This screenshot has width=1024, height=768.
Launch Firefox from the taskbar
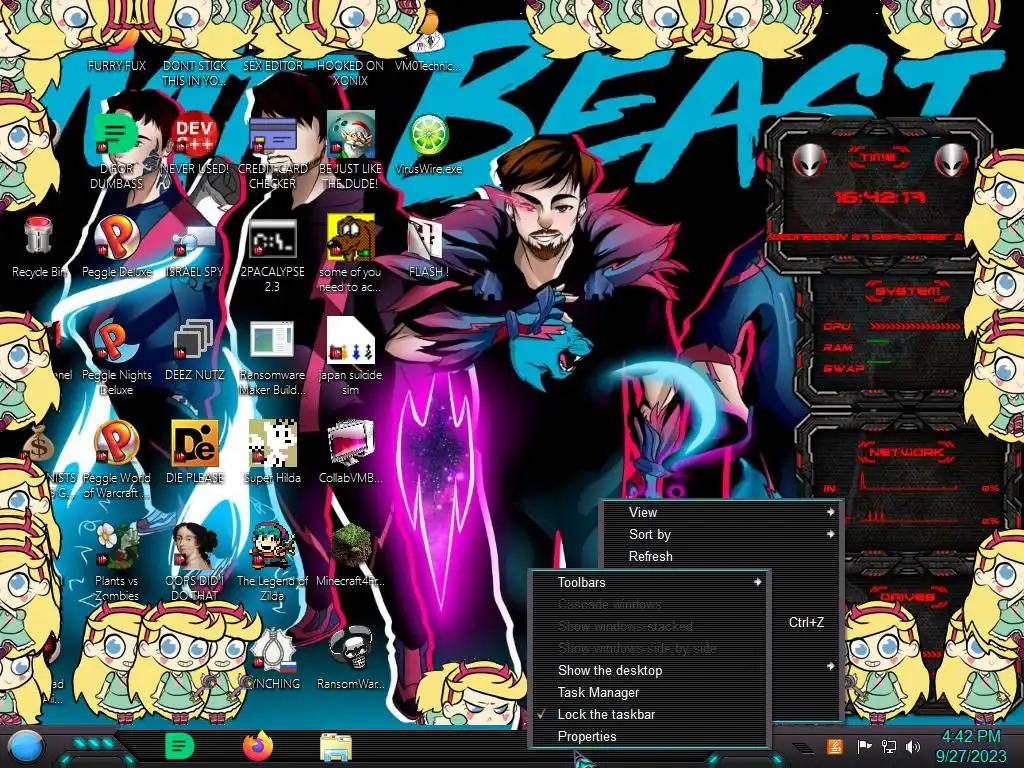[x=258, y=746]
